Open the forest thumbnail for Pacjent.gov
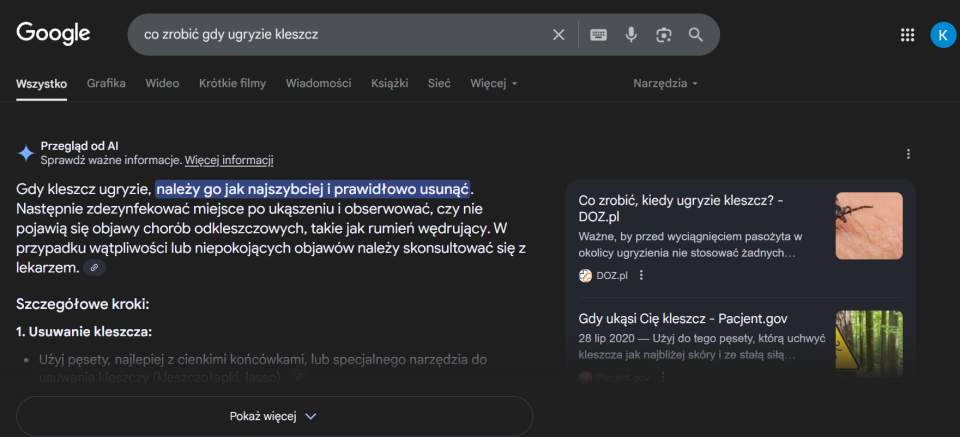960x437 pixels. coord(869,344)
